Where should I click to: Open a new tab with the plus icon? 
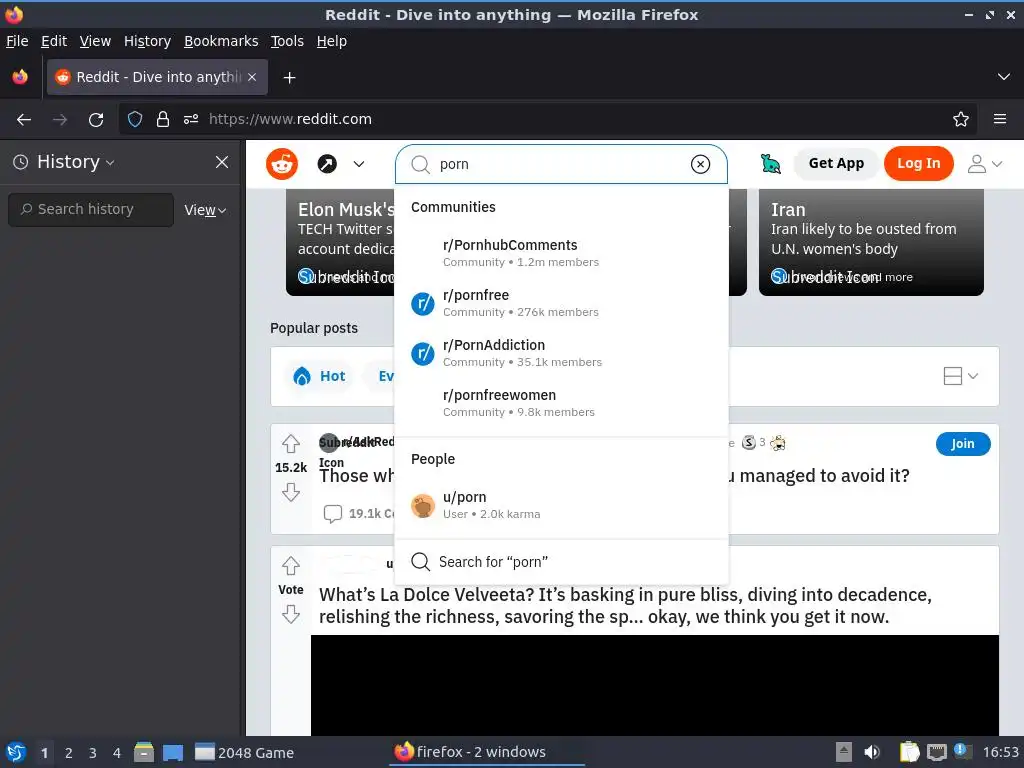click(x=289, y=78)
